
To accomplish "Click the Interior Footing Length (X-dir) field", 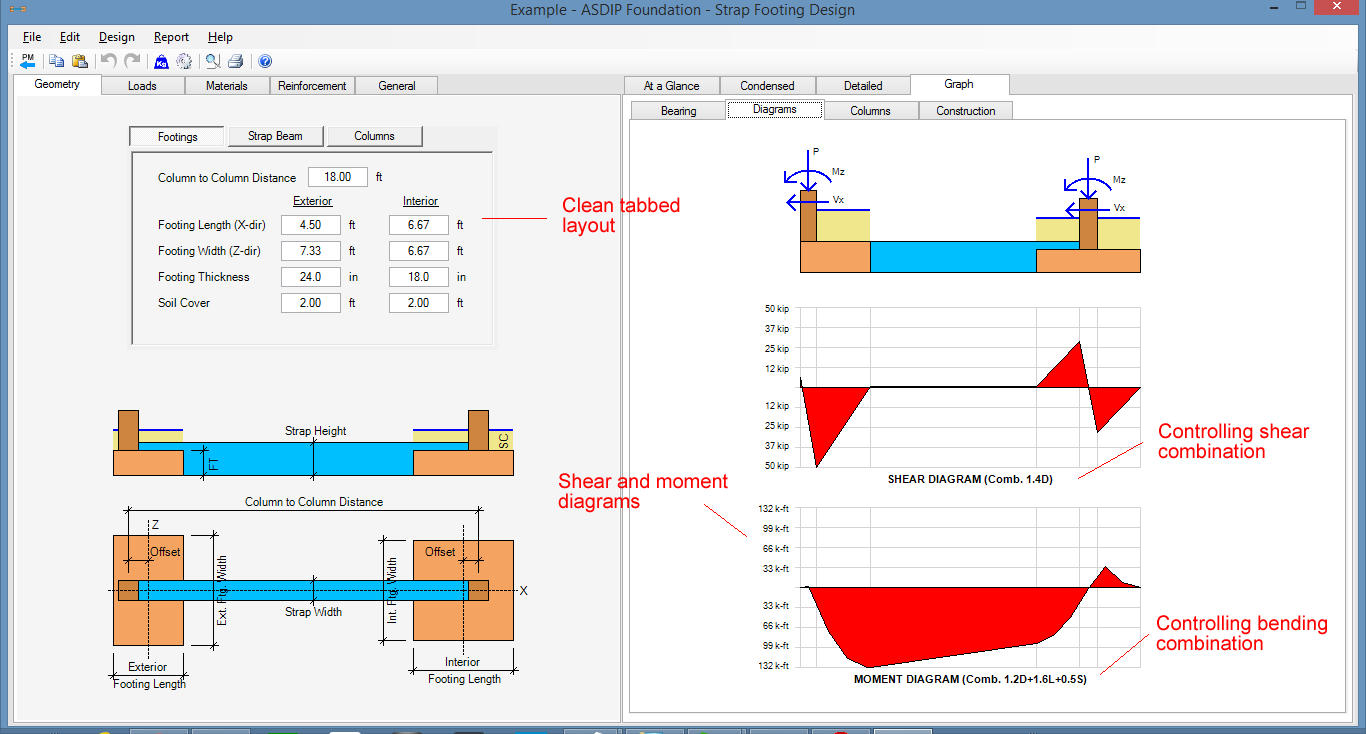I will click(419, 225).
